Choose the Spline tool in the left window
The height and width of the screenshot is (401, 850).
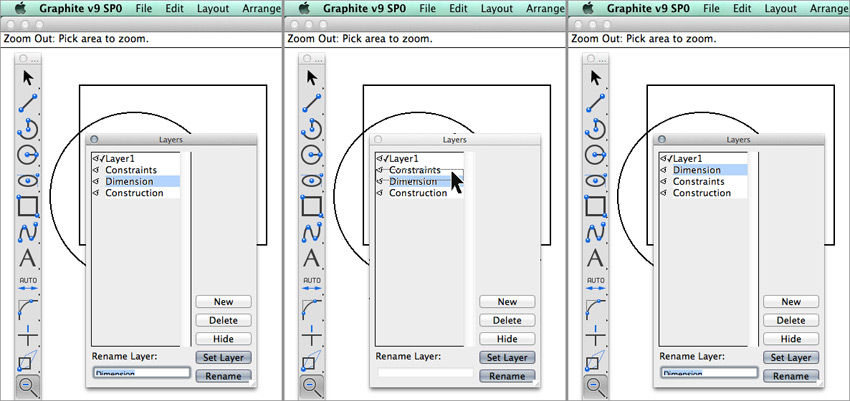tap(28, 232)
